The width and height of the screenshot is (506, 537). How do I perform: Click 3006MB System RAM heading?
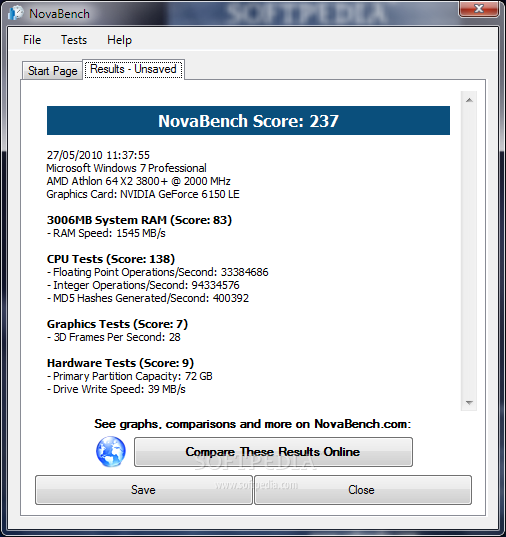point(139,220)
